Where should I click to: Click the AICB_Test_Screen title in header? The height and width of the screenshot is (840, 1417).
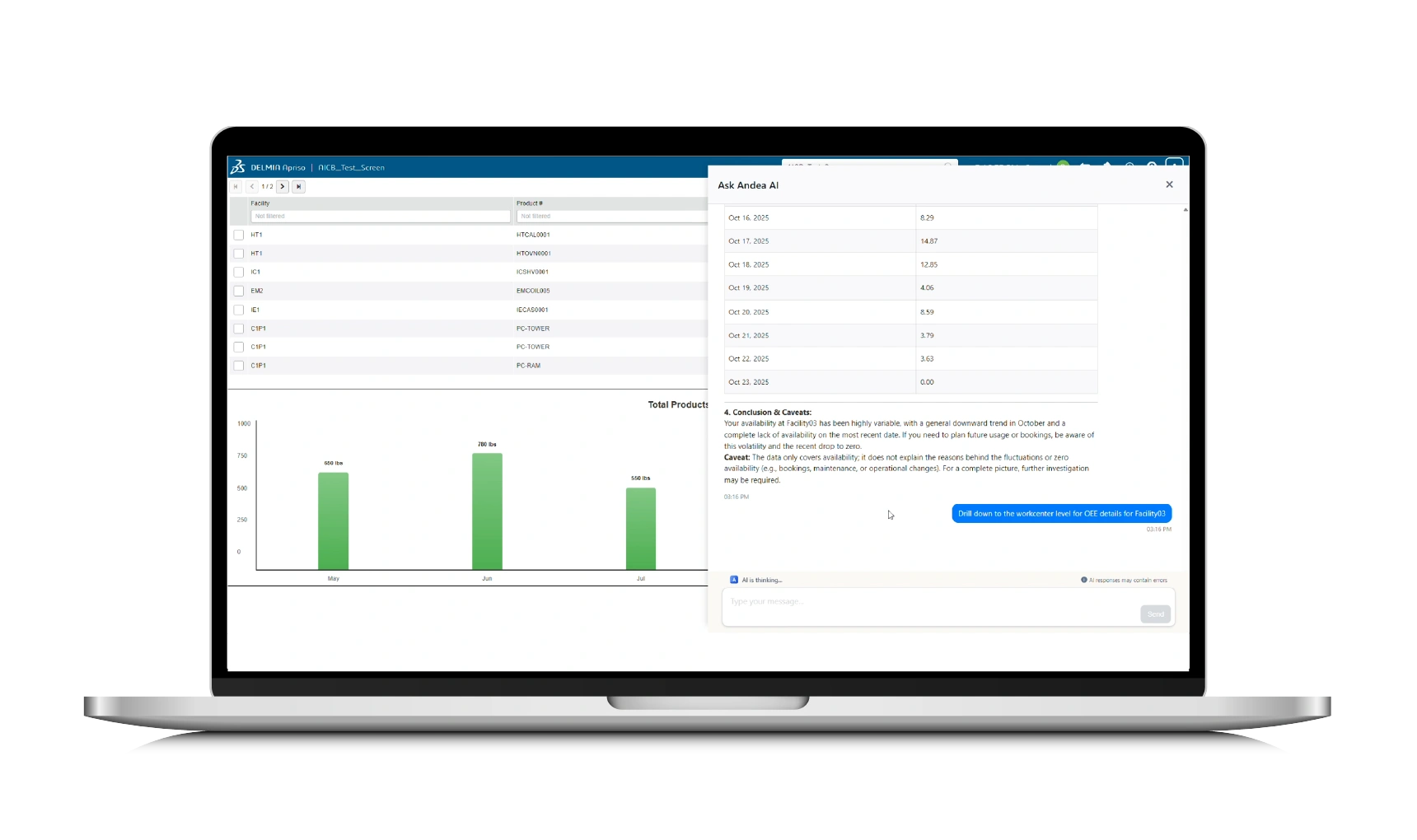point(352,168)
